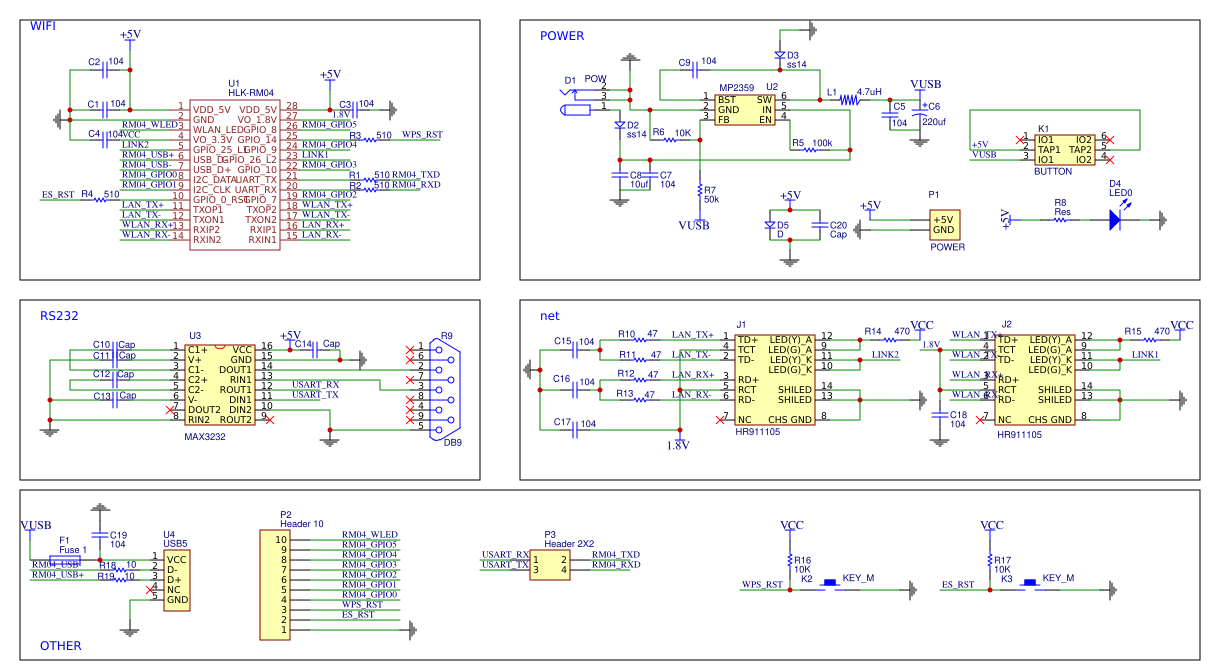Click the USB5 connector U4
This screenshot has height=670, width=1210.
coord(175,579)
